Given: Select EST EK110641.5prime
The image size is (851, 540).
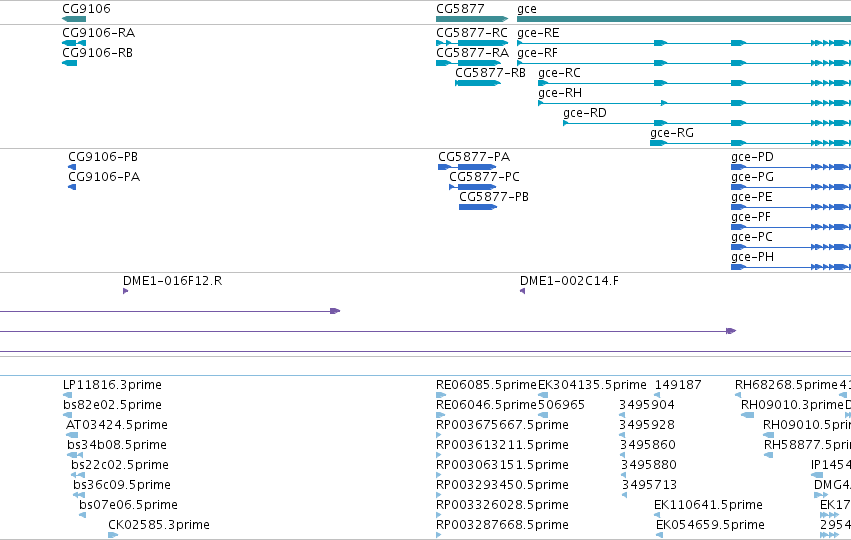Looking at the screenshot, I should click(x=708, y=505).
